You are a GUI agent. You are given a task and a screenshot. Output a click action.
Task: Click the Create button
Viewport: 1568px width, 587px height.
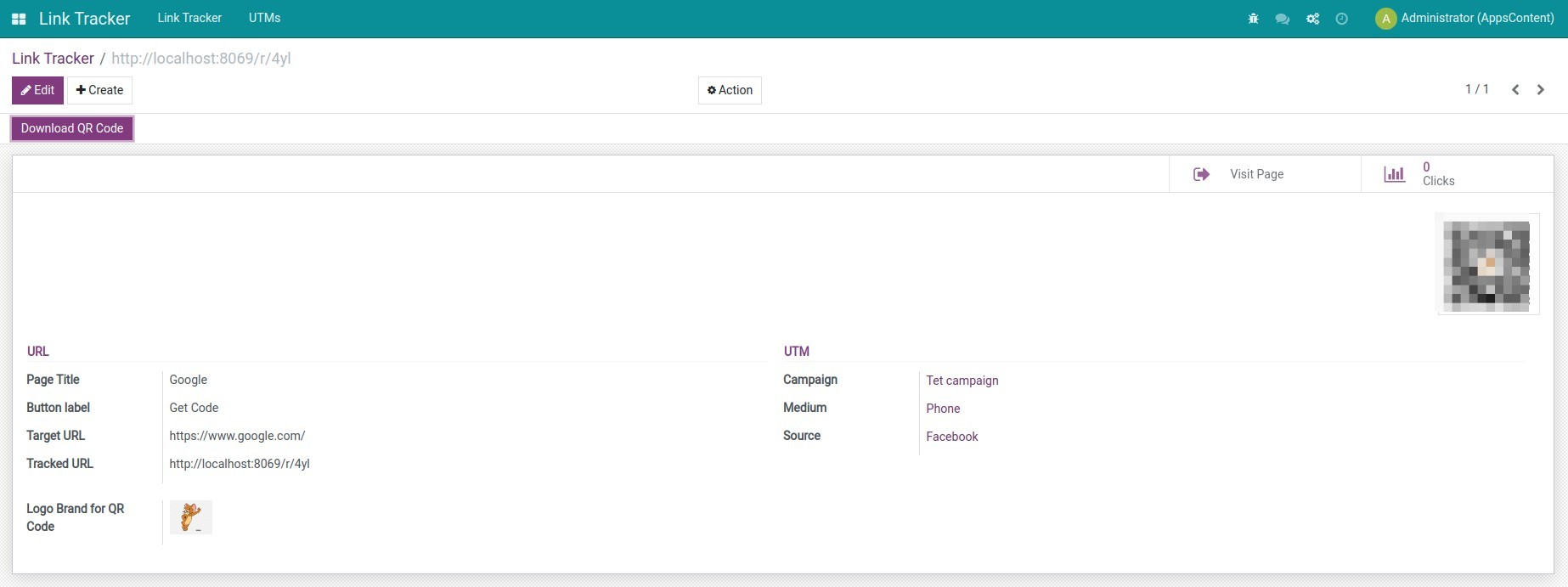pos(99,90)
